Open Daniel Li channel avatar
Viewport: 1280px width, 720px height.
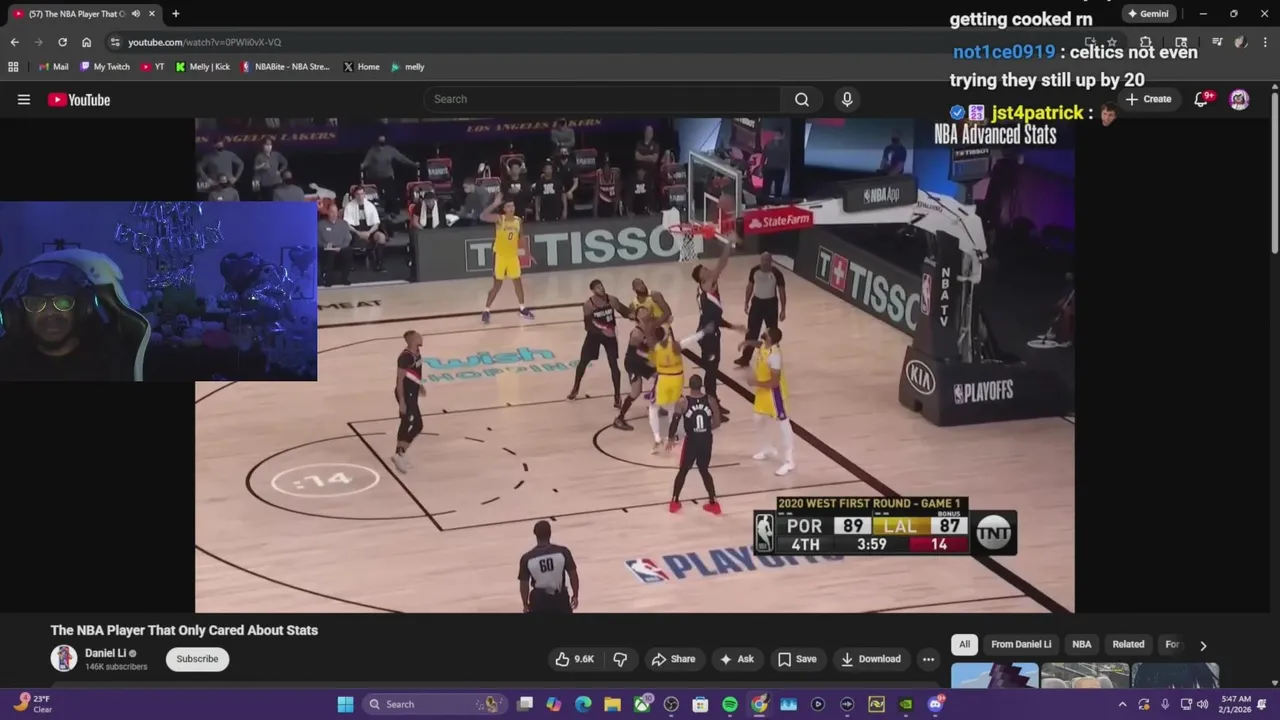tap(64, 658)
